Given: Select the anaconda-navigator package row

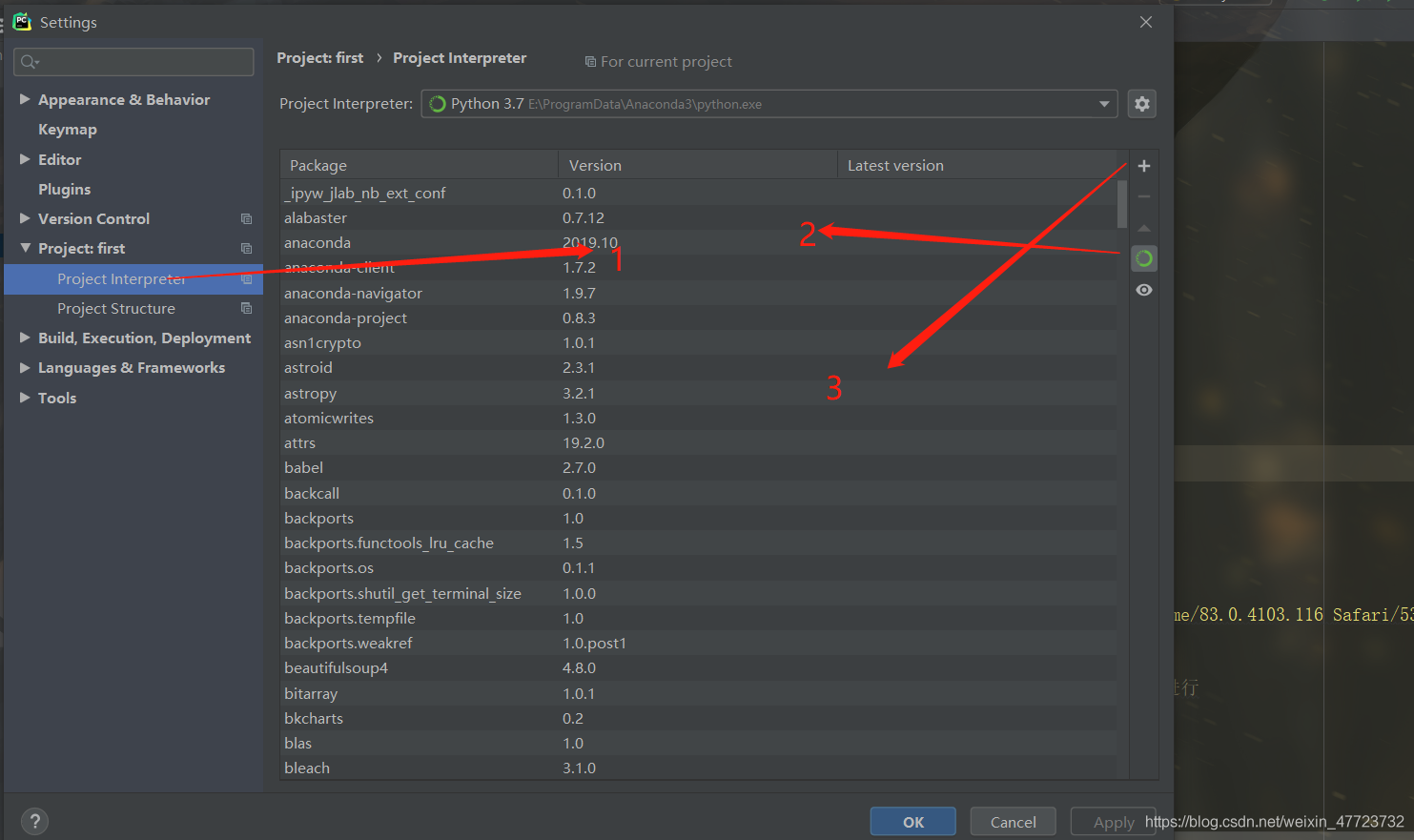Looking at the screenshot, I should 699,293.
